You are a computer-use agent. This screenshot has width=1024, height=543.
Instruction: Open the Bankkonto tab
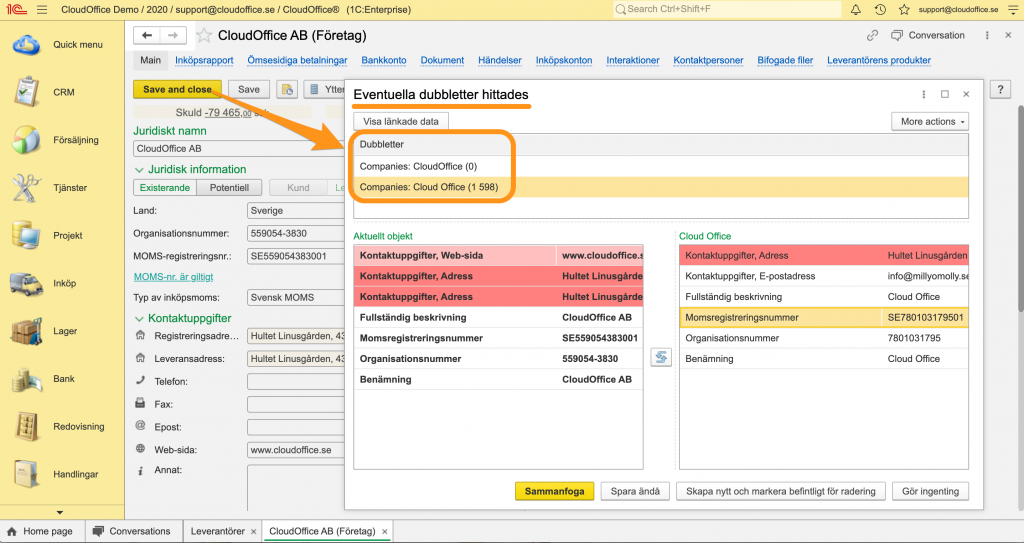(x=384, y=60)
